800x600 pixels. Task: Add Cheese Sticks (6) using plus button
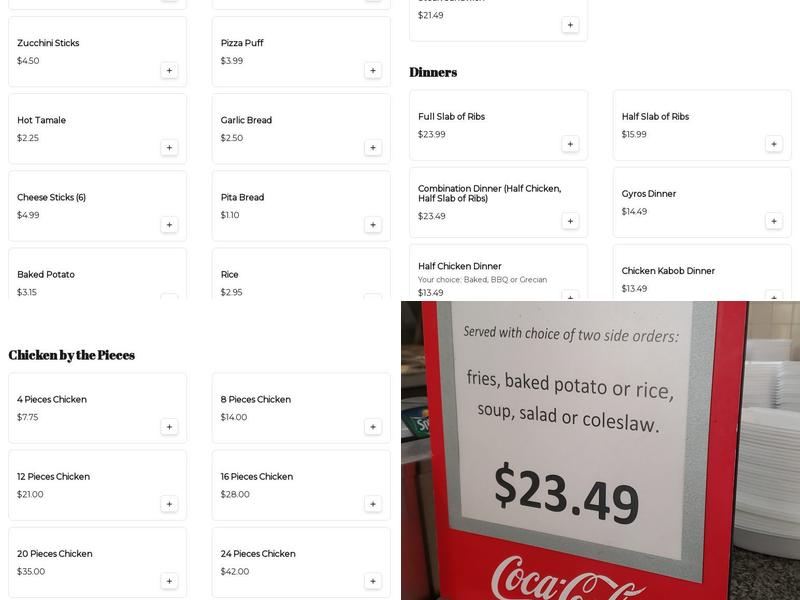coord(169,225)
